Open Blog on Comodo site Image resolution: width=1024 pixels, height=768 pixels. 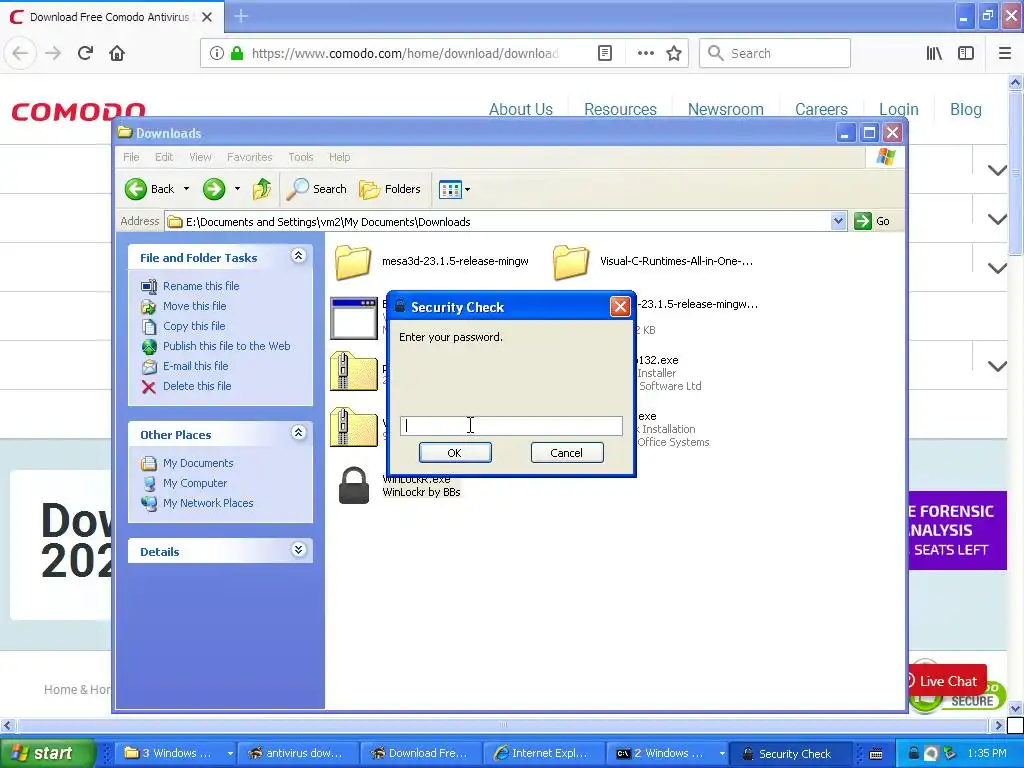(965, 109)
